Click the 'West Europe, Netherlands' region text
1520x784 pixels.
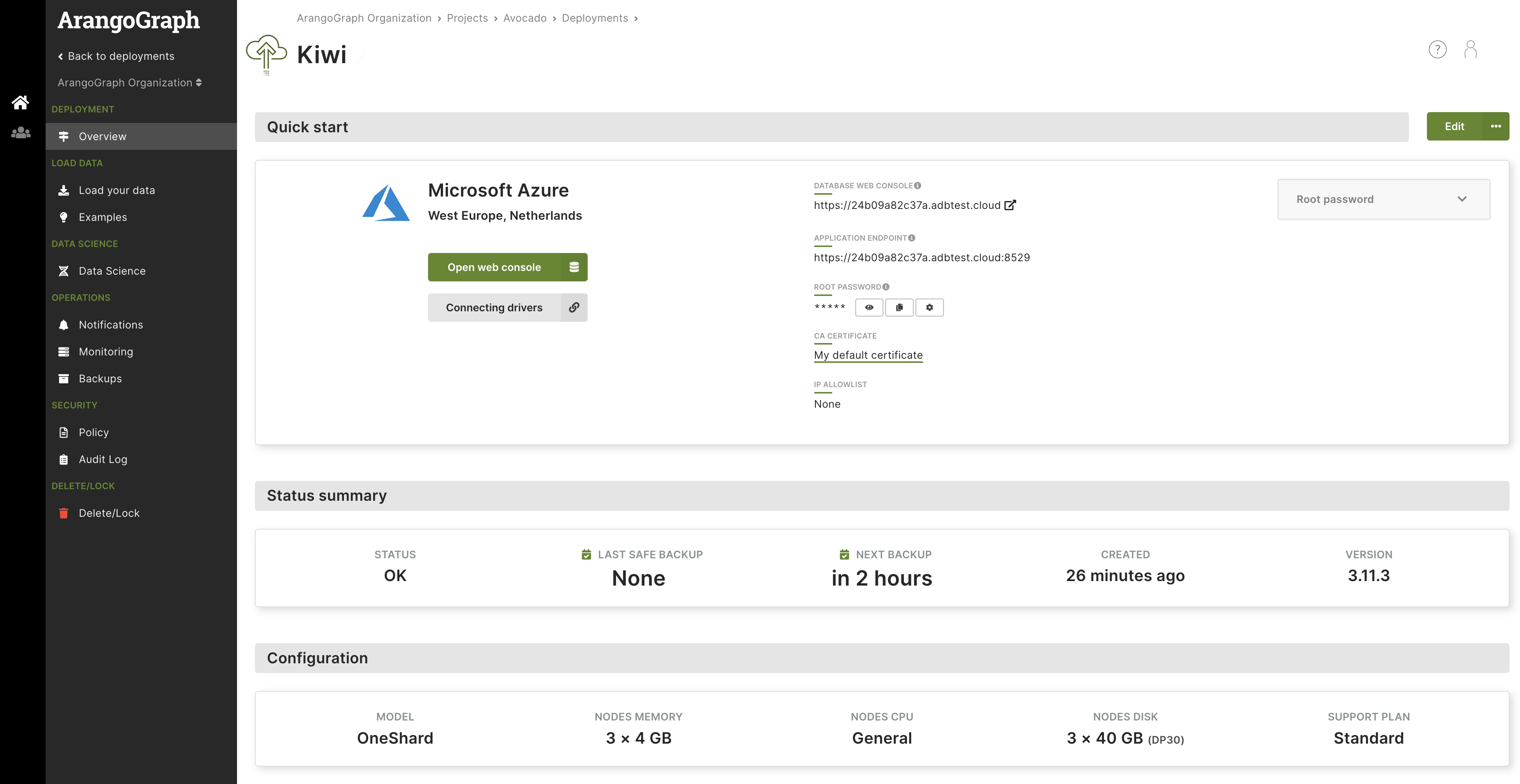[x=505, y=216]
